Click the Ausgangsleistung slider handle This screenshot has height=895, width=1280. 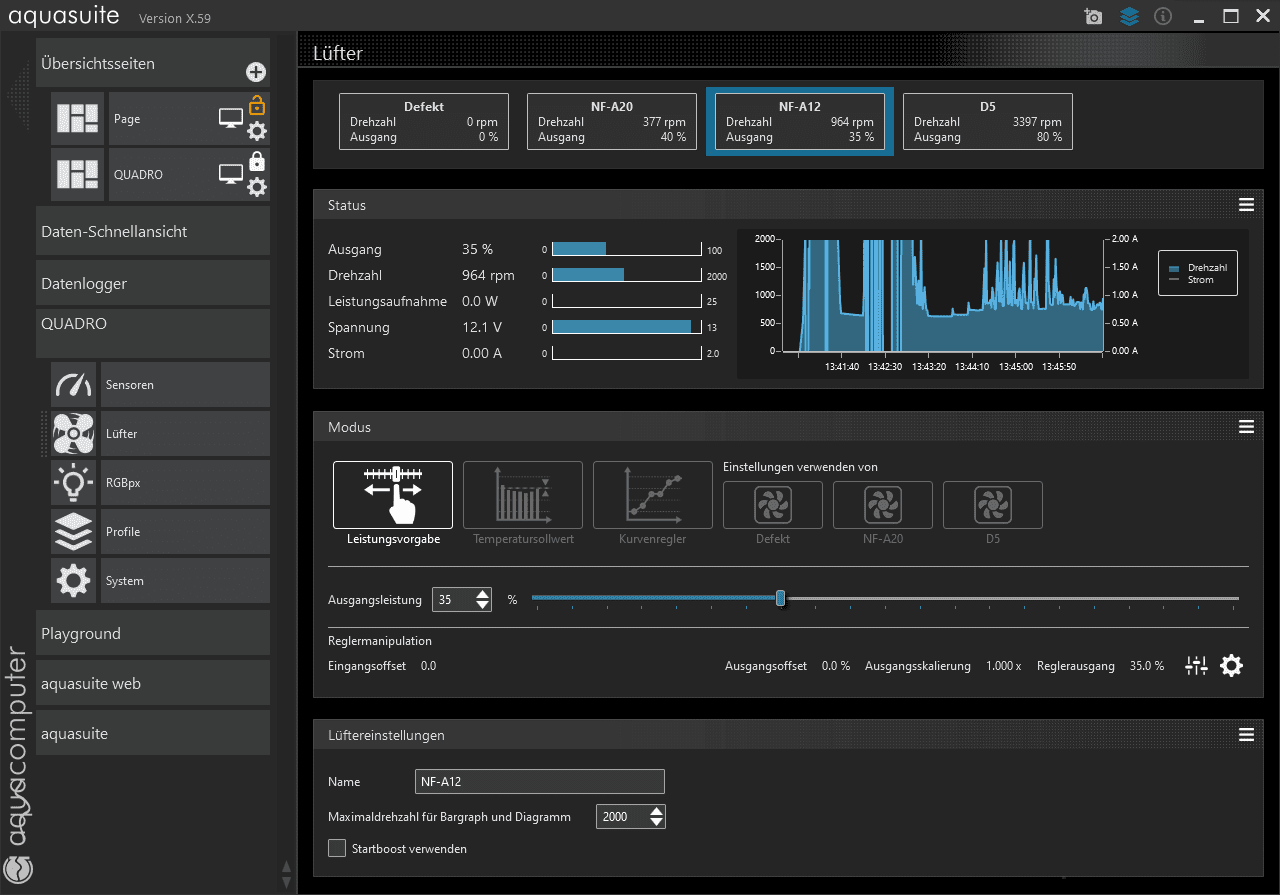coord(780,598)
